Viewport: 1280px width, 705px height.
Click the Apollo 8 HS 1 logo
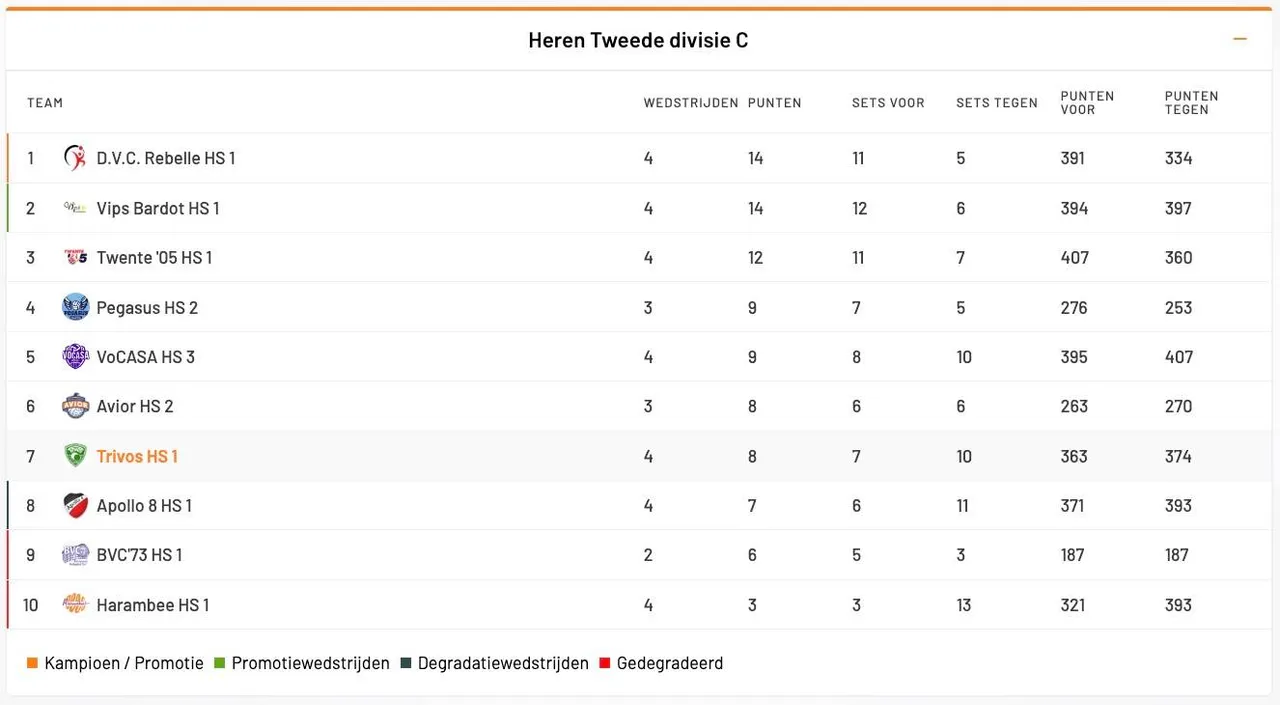tap(75, 506)
